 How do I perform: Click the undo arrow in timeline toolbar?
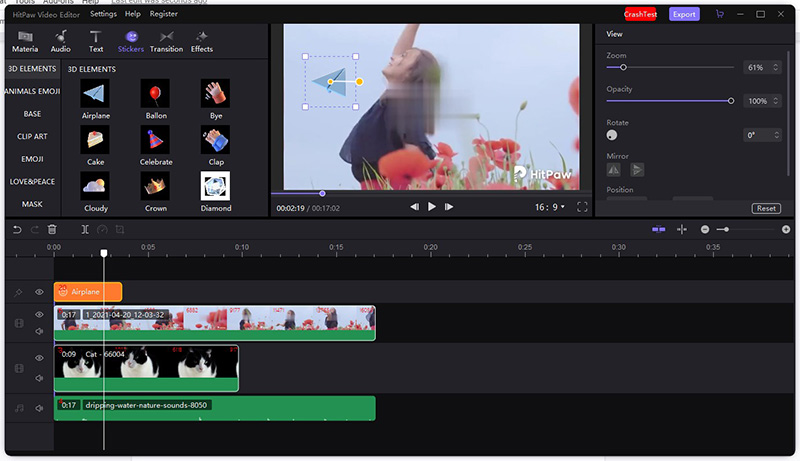(17, 230)
